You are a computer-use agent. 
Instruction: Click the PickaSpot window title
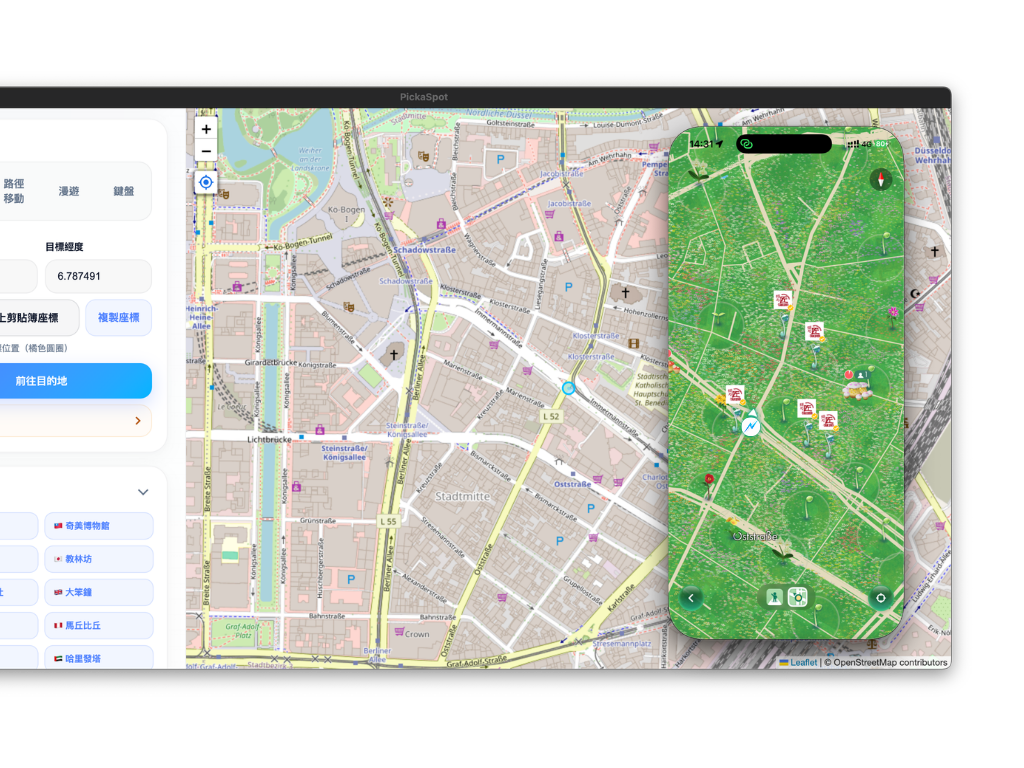424,97
